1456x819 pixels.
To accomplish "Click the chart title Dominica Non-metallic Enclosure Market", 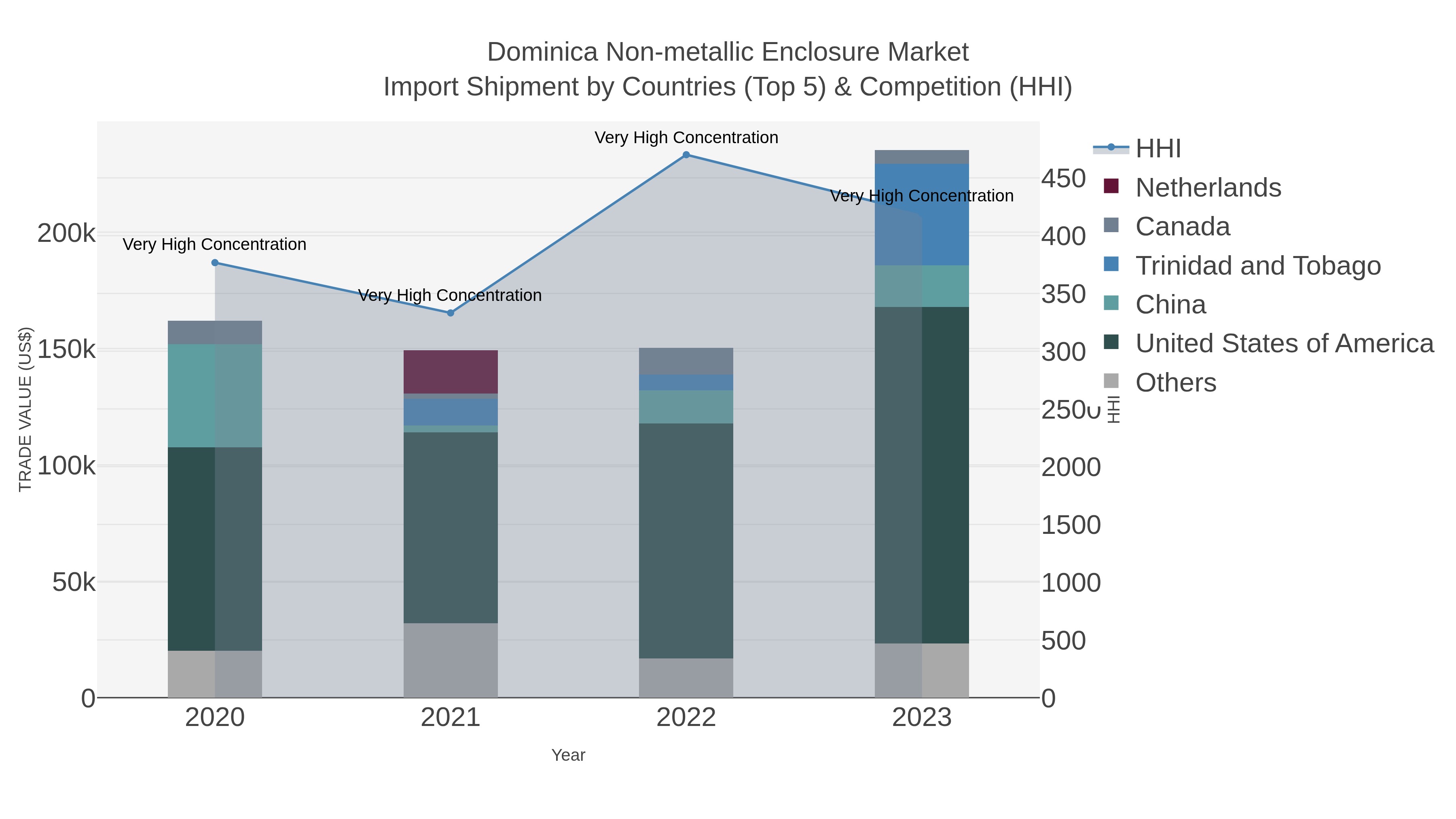I will click(728, 52).
